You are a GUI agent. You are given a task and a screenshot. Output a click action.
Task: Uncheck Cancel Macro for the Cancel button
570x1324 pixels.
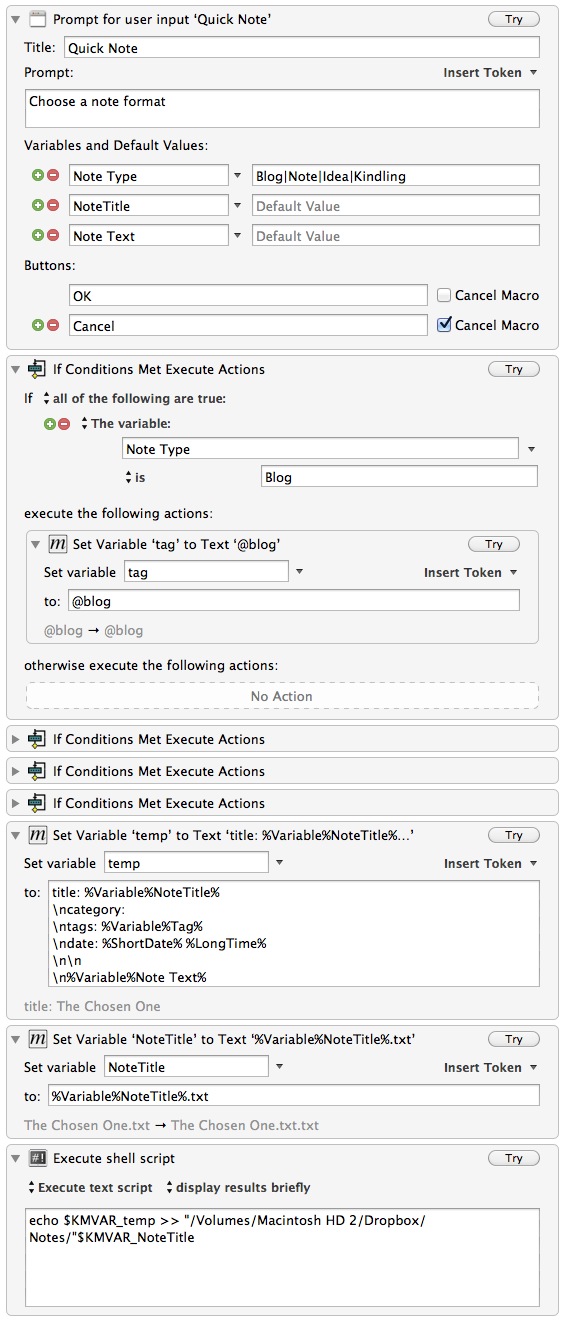(x=444, y=325)
